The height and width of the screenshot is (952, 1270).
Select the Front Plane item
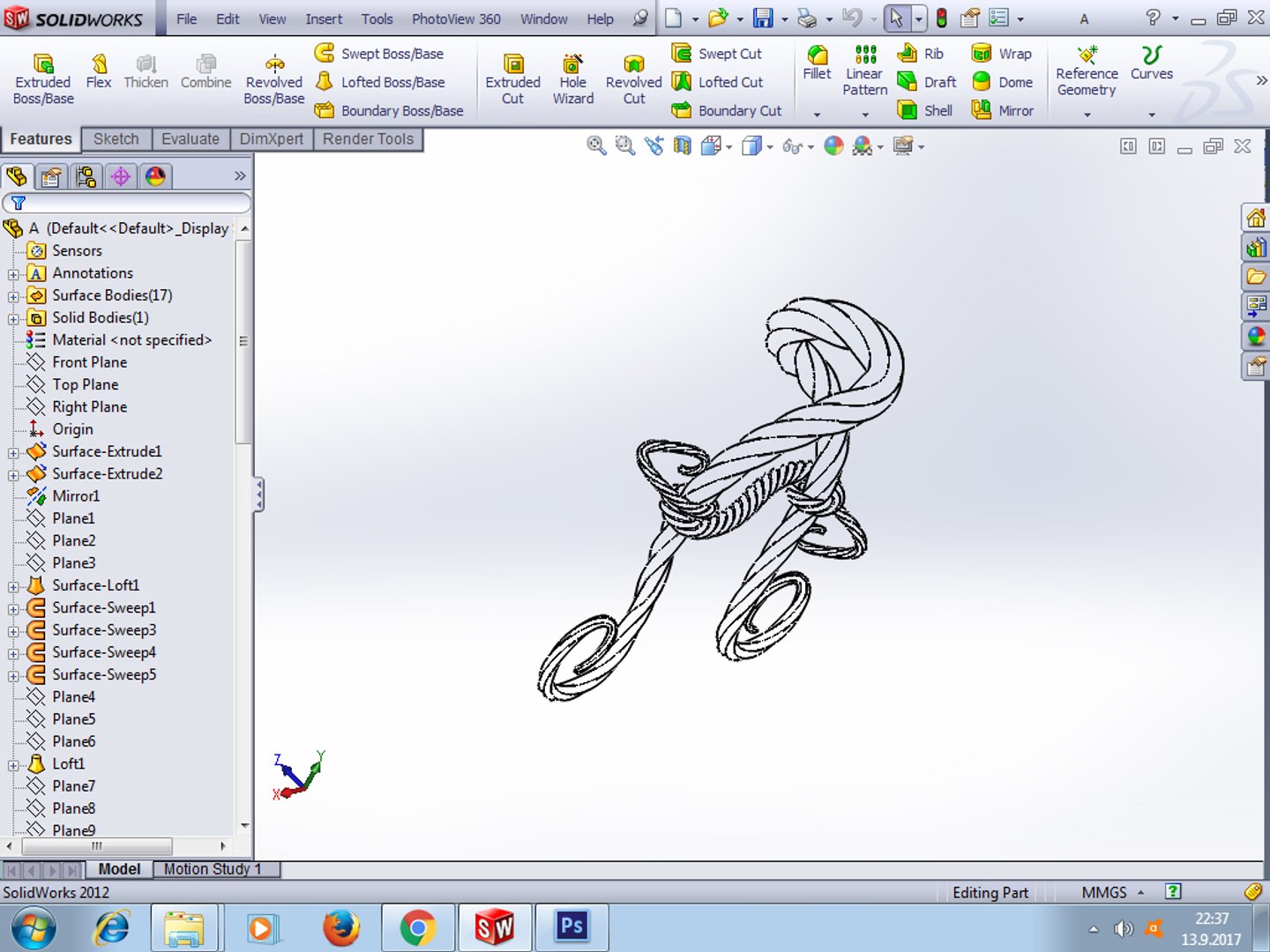(x=89, y=362)
